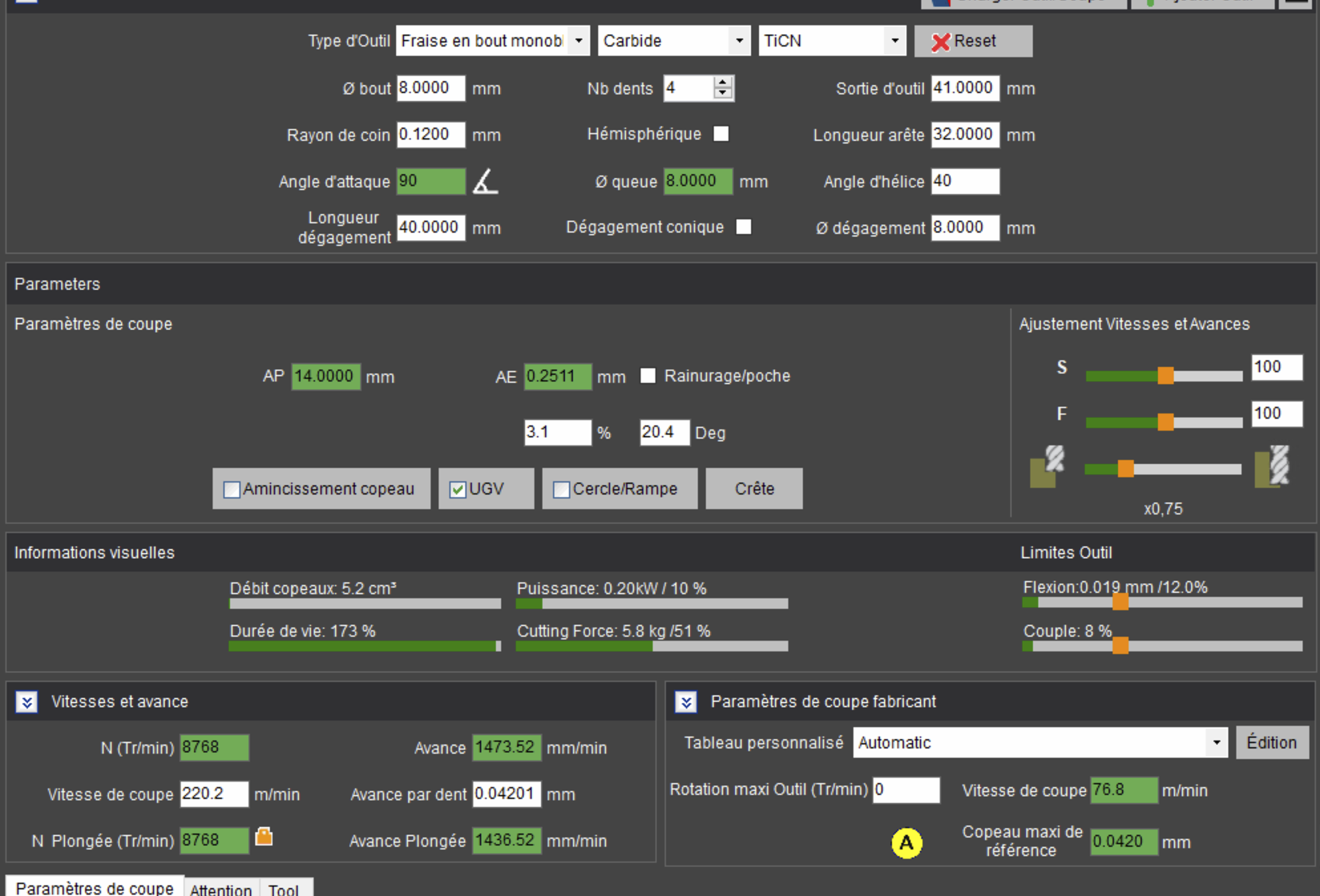This screenshot has width=1320, height=896.
Task: Click the Édition button
Action: click(1271, 742)
